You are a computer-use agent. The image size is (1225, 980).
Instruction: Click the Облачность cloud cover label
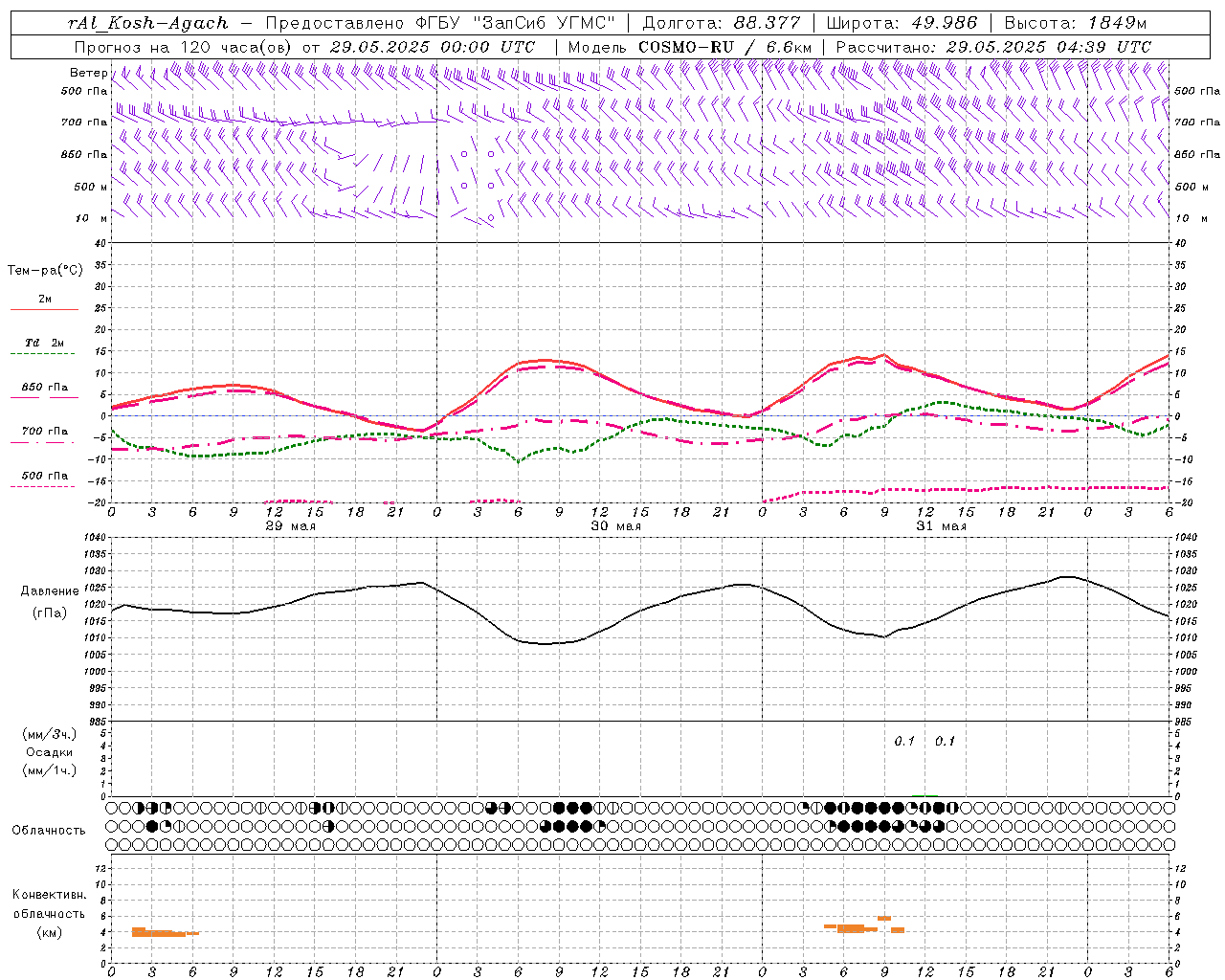click(x=49, y=830)
